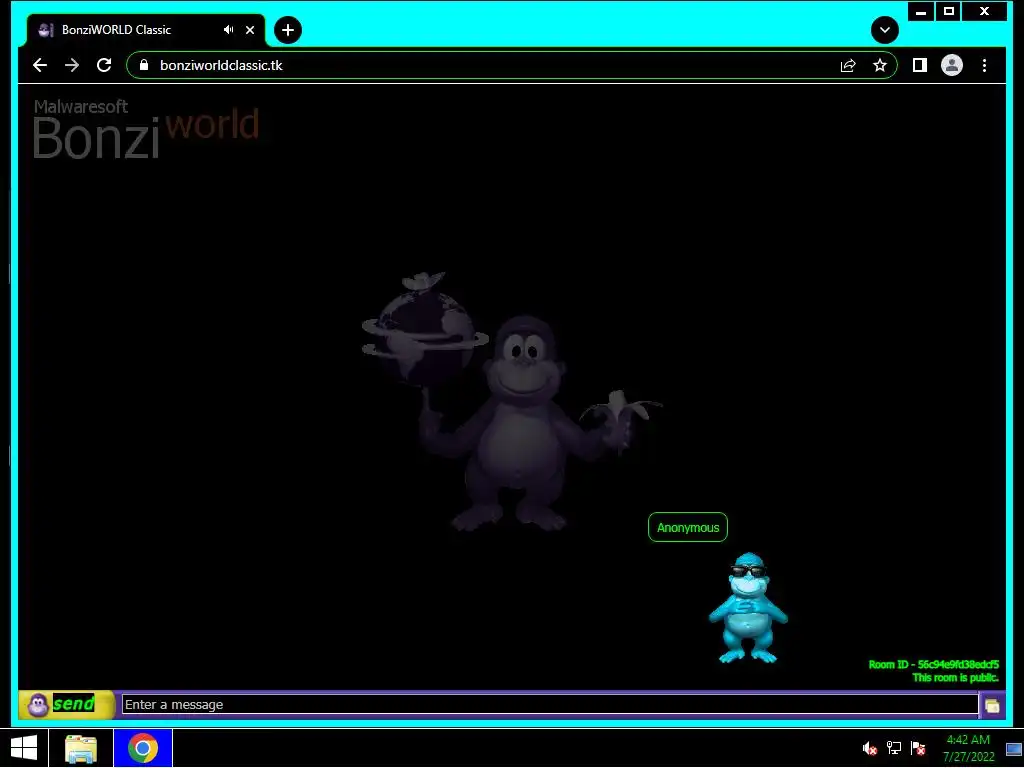Go forward to the next page
1024x768 pixels.
tap(72, 65)
